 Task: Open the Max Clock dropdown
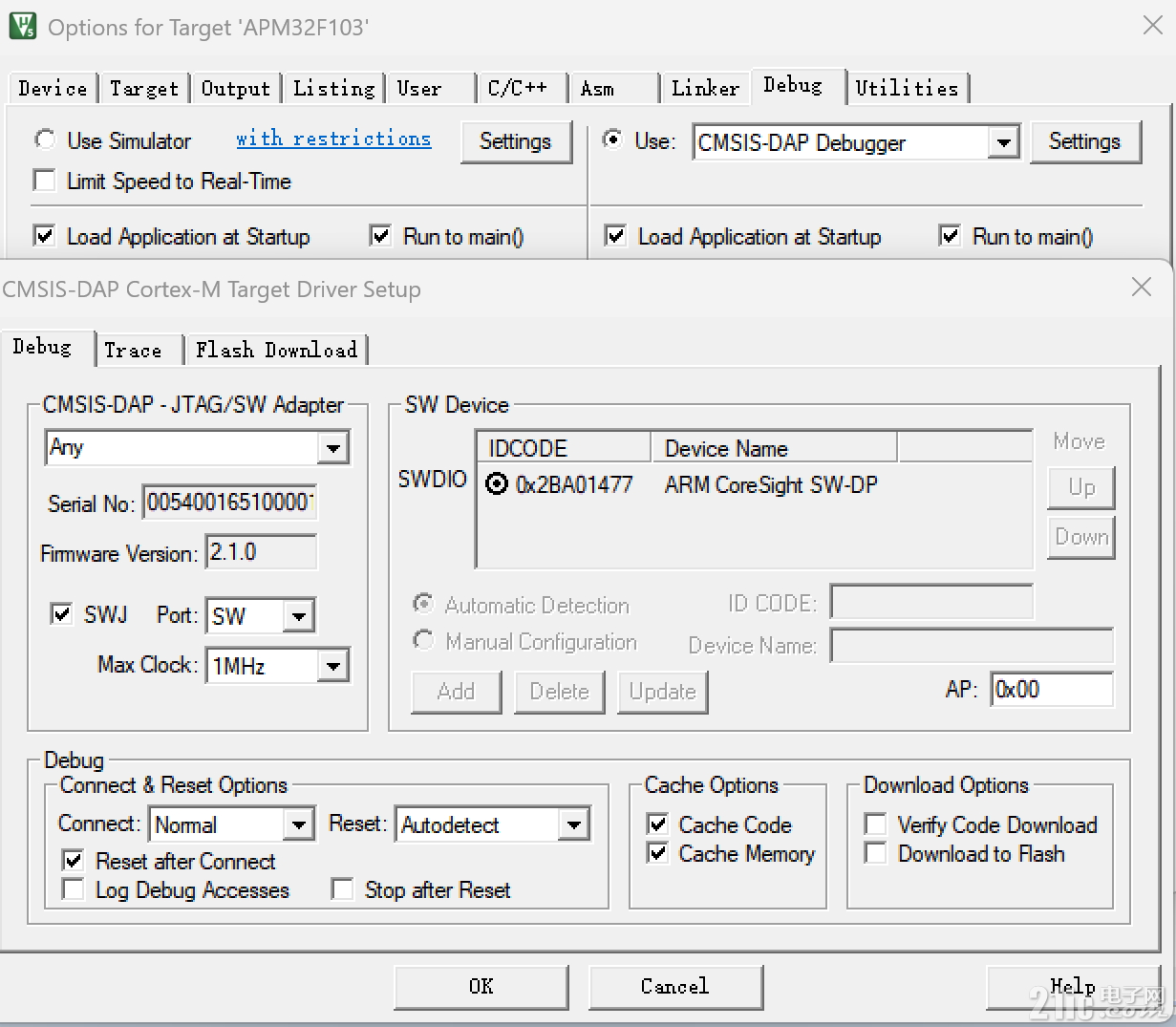[x=332, y=666]
